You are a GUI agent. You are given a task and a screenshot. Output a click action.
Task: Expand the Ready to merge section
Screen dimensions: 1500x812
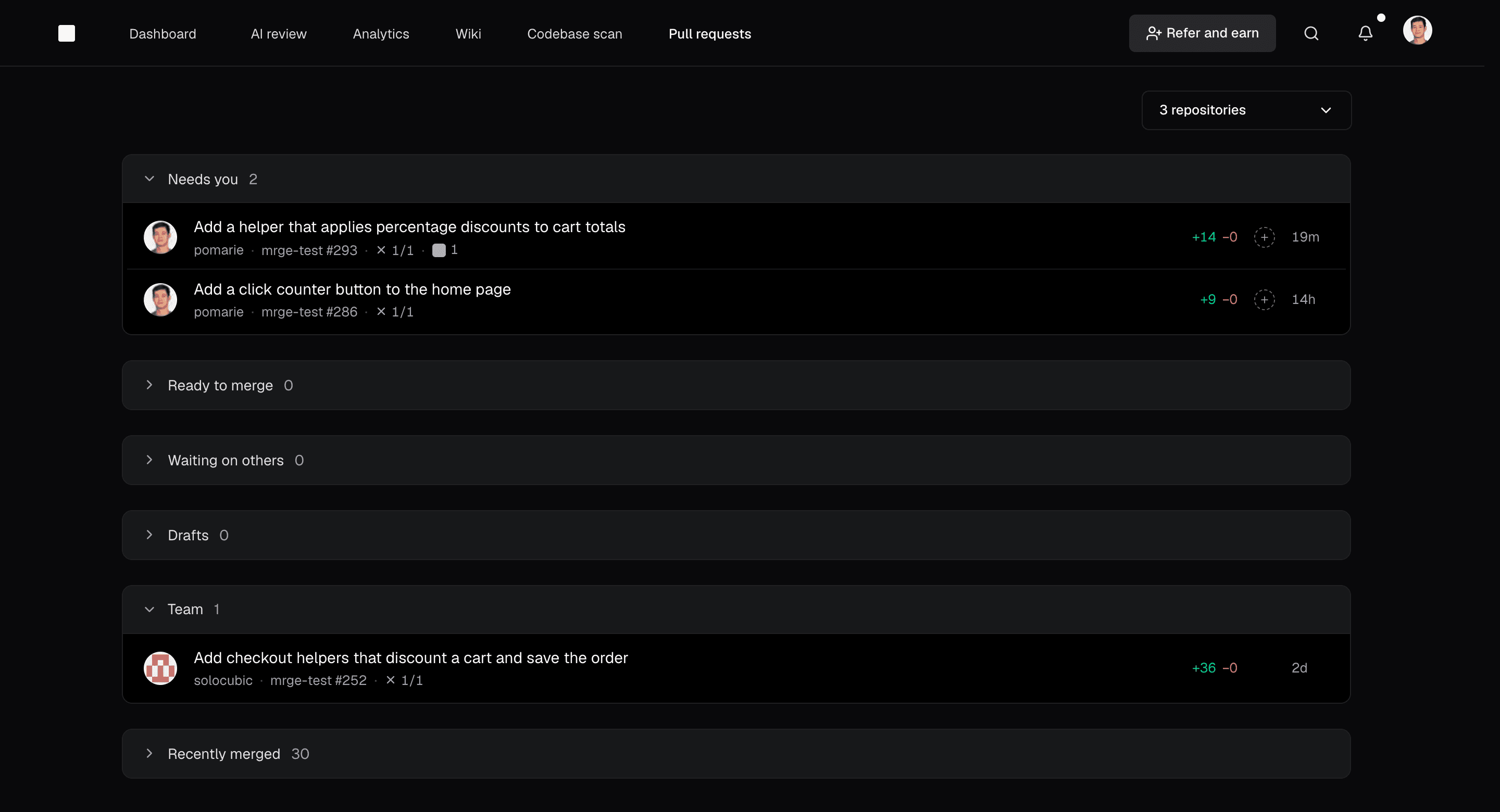(149, 385)
